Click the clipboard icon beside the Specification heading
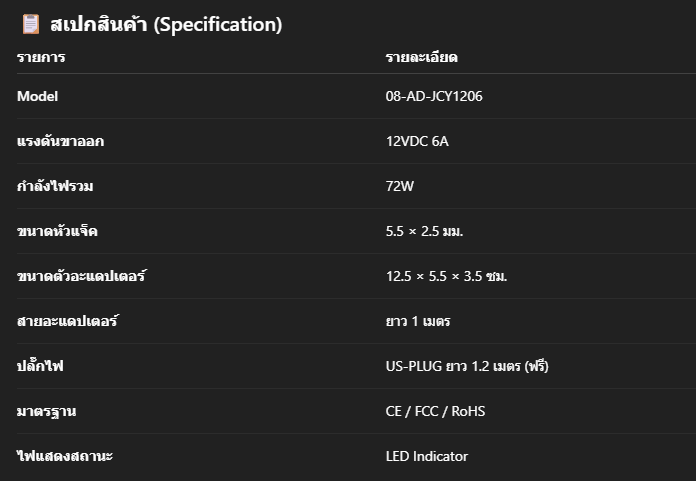Viewport: 696px width, 481px height. point(31,24)
